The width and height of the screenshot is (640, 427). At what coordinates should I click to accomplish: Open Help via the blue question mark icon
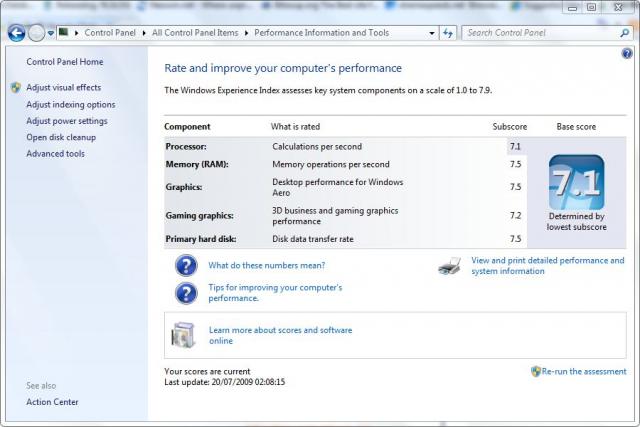pyautogui.click(x=627, y=53)
